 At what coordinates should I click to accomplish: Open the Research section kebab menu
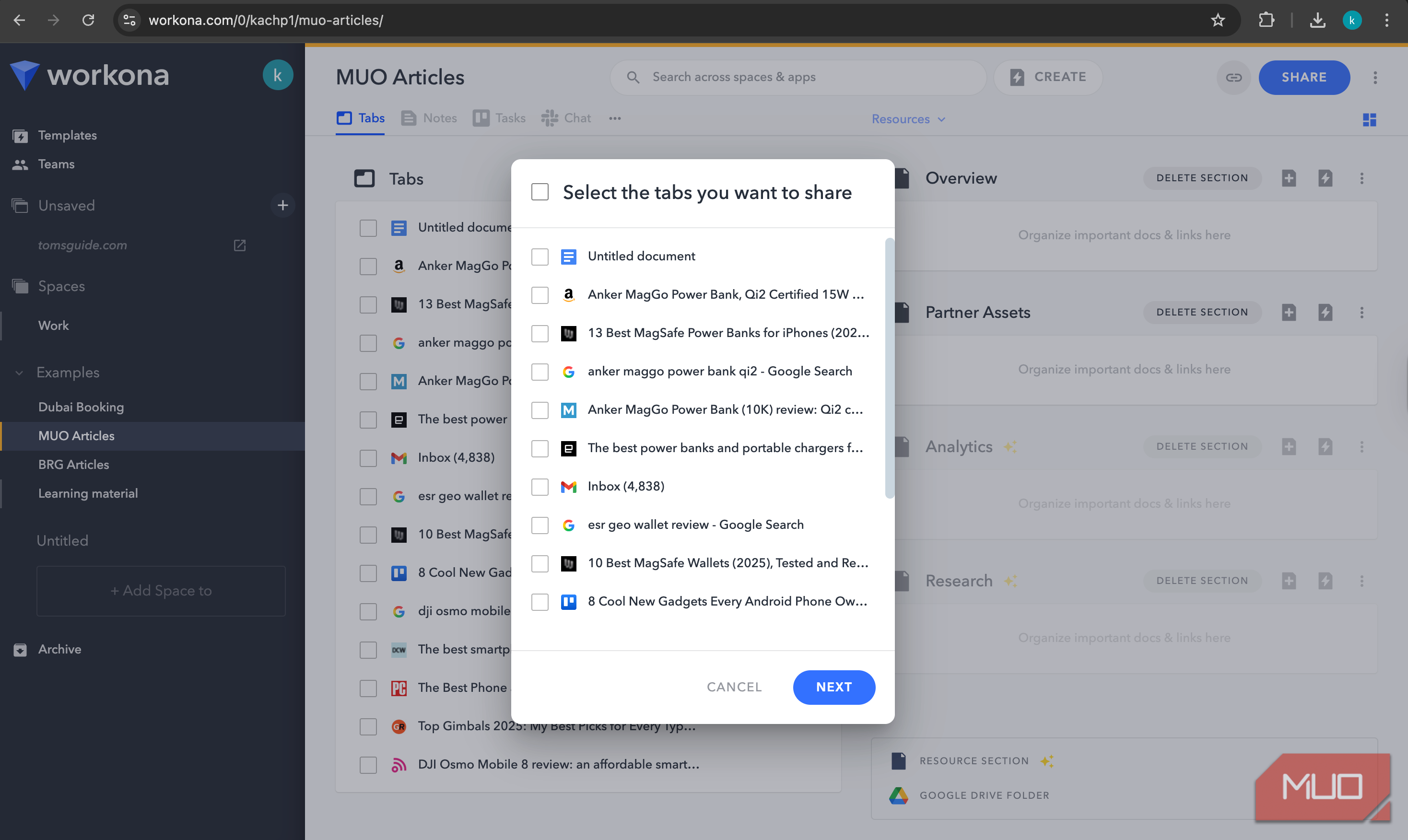1361,581
